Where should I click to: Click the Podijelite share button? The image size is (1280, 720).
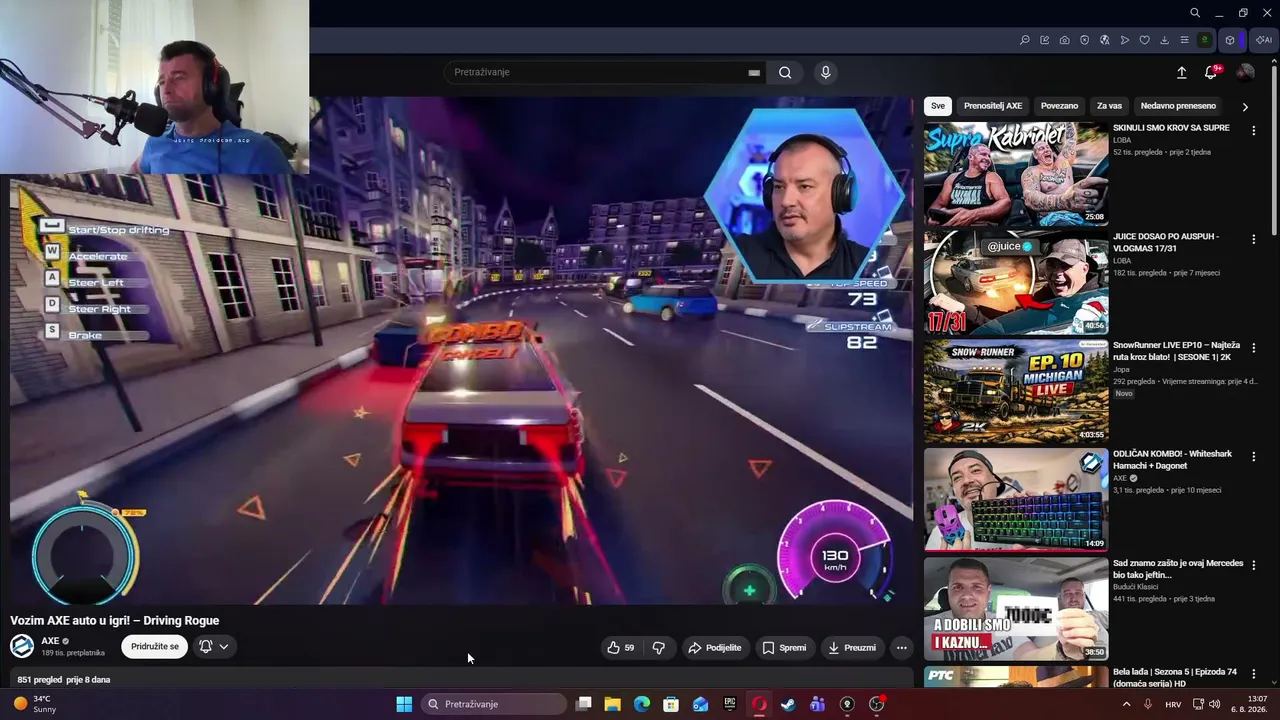(x=715, y=648)
